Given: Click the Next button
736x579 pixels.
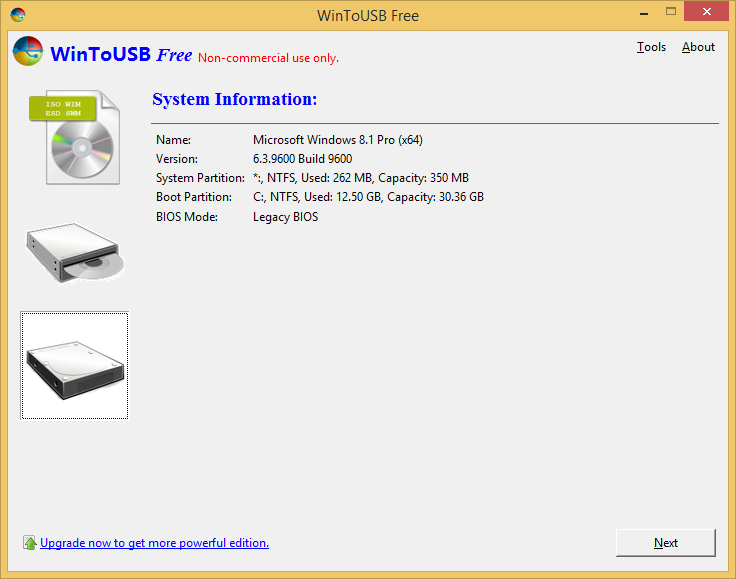Looking at the screenshot, I should pos(666,543).
